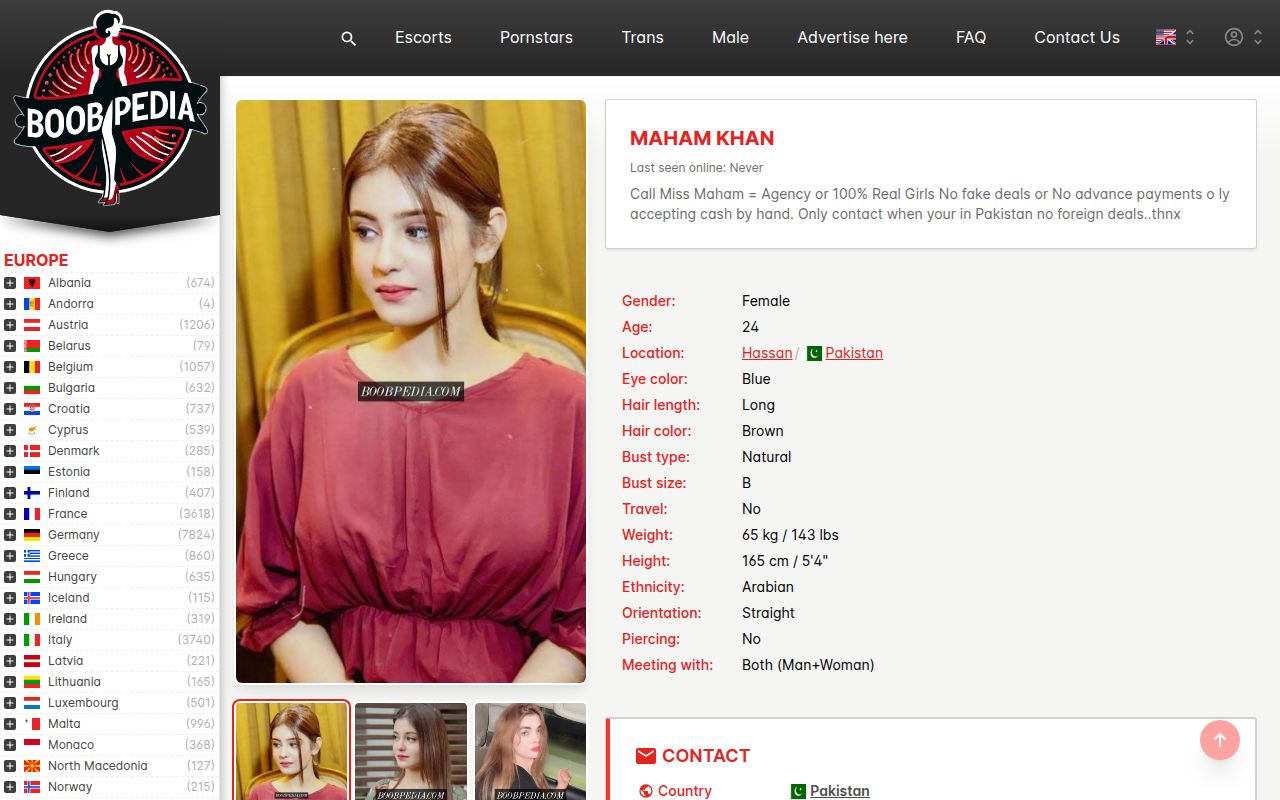View the third photo thumbnail
This screenshot has width=1280, height=800.
[x=530, y=751]
